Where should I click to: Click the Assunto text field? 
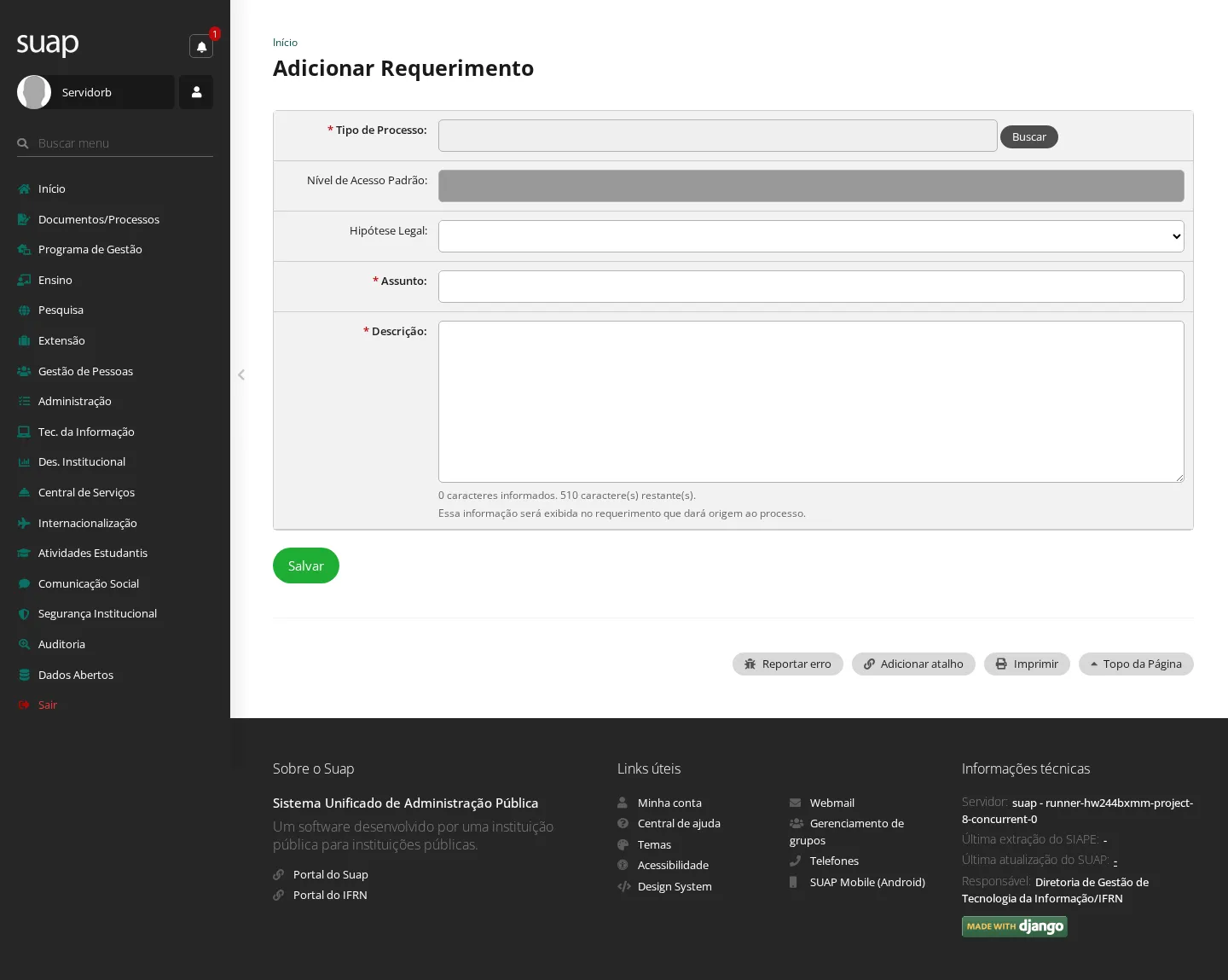[811, 287]
